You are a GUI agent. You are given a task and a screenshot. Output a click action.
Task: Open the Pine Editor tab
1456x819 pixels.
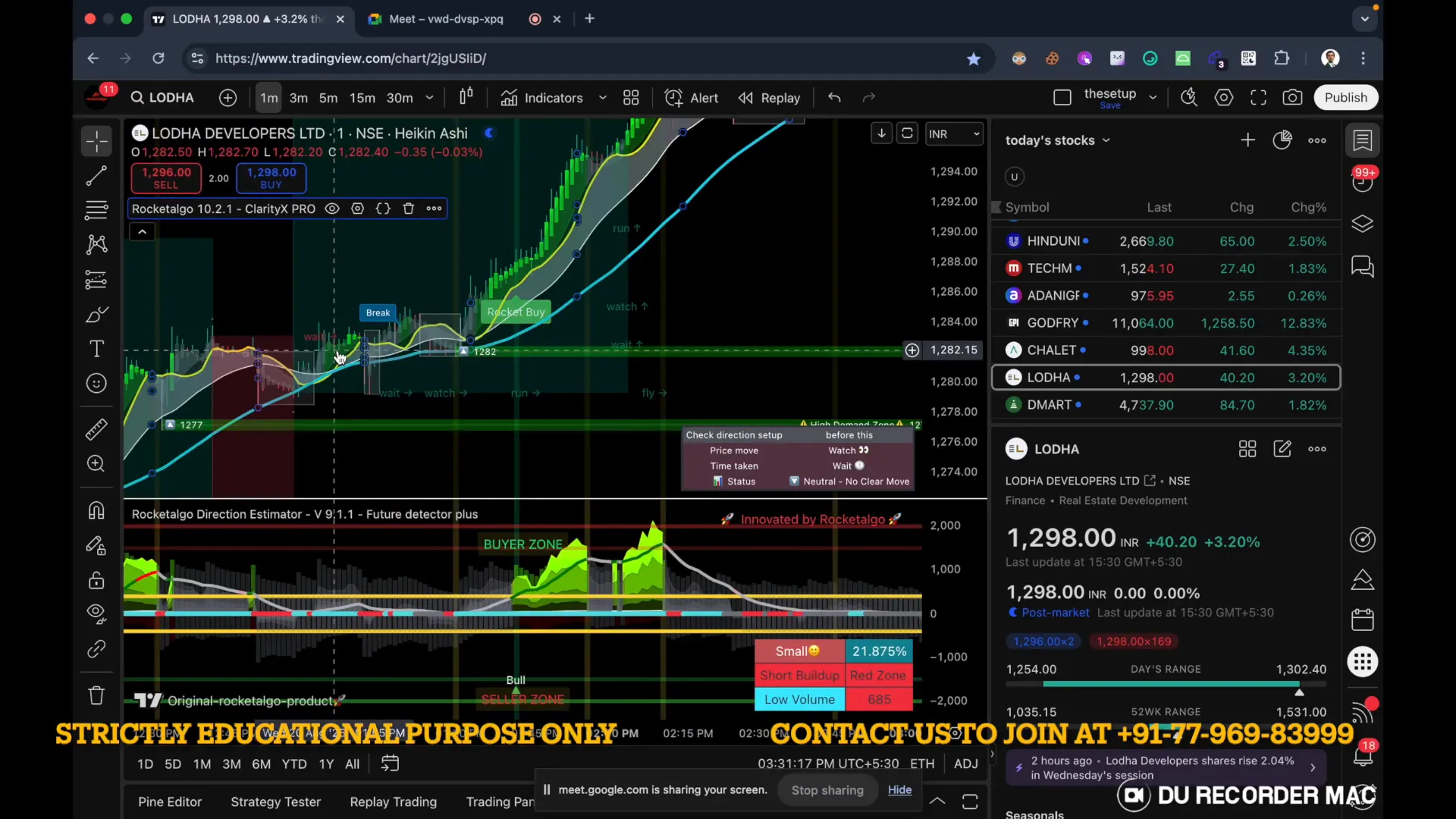click(x=170, y=802)
